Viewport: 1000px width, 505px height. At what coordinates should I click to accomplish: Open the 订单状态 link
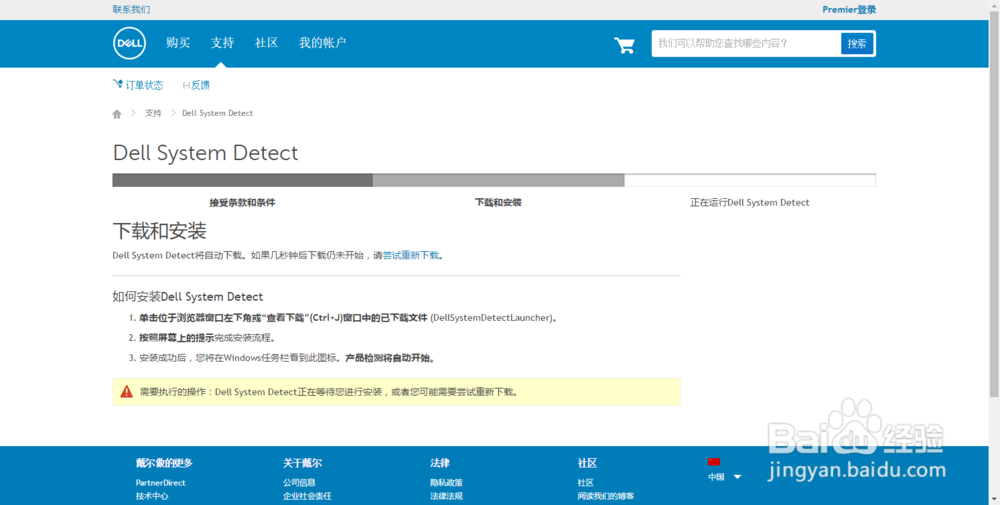138,85
